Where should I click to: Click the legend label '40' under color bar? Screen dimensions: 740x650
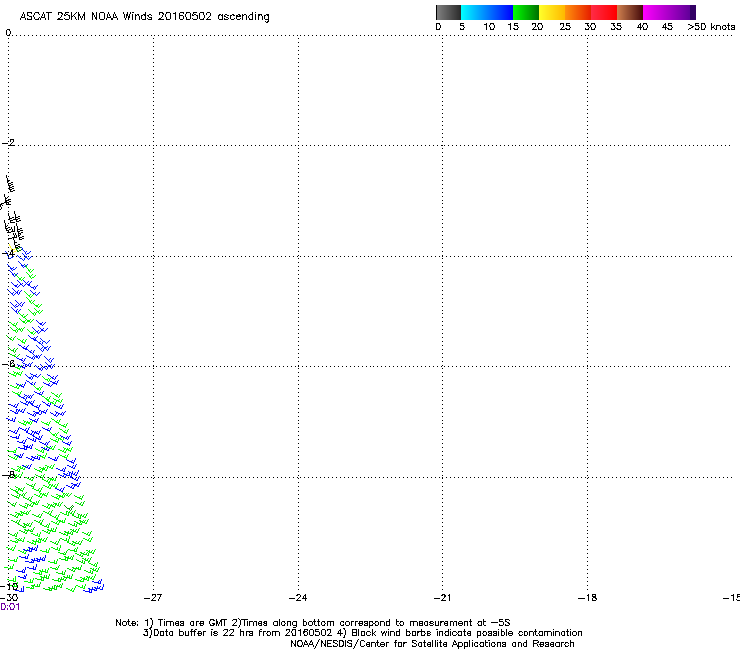pos(642,27)
